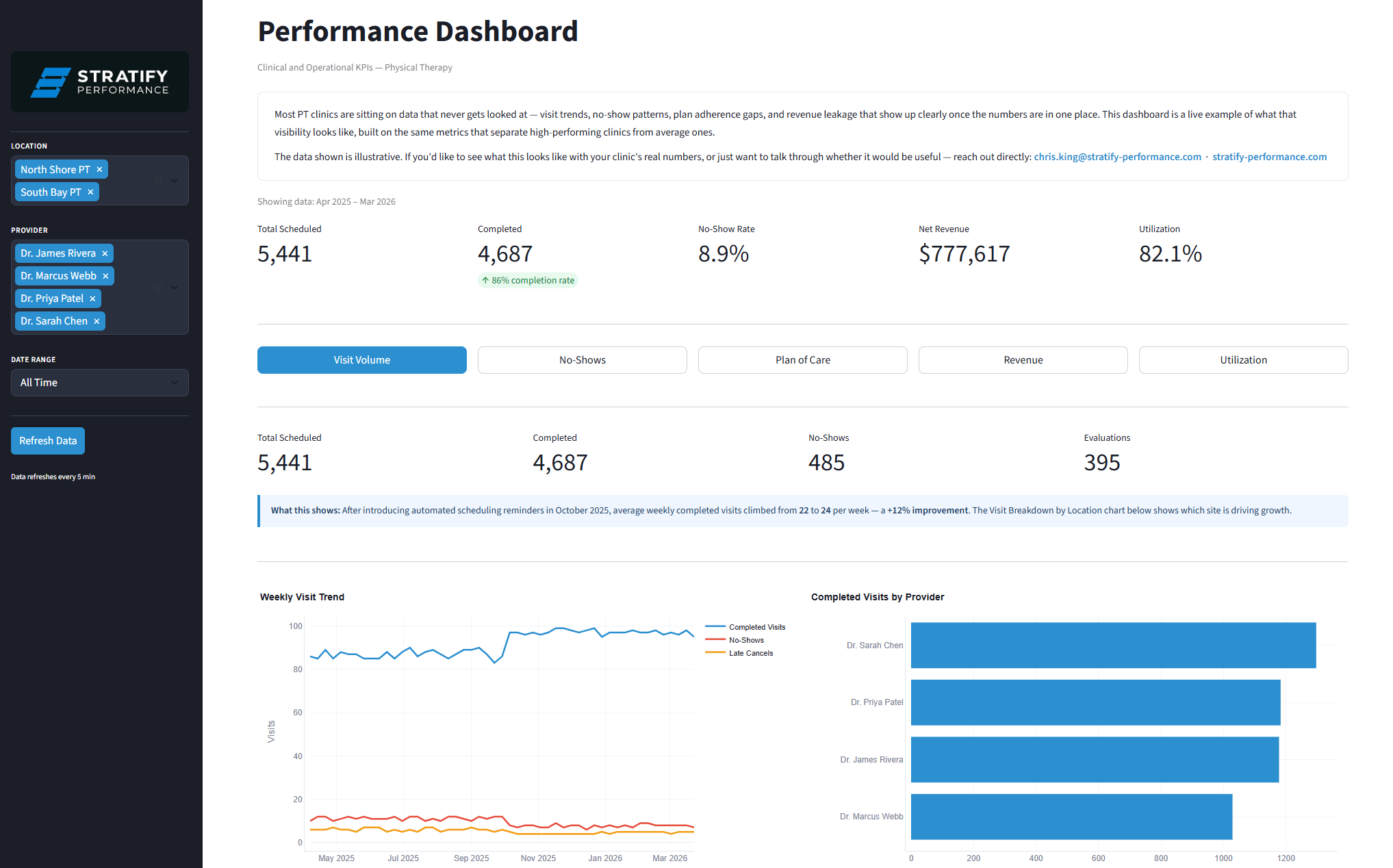The image size is (1393, 868).
Task: Switch to the Visit Volume tab
Action: [x=362, y=360]
